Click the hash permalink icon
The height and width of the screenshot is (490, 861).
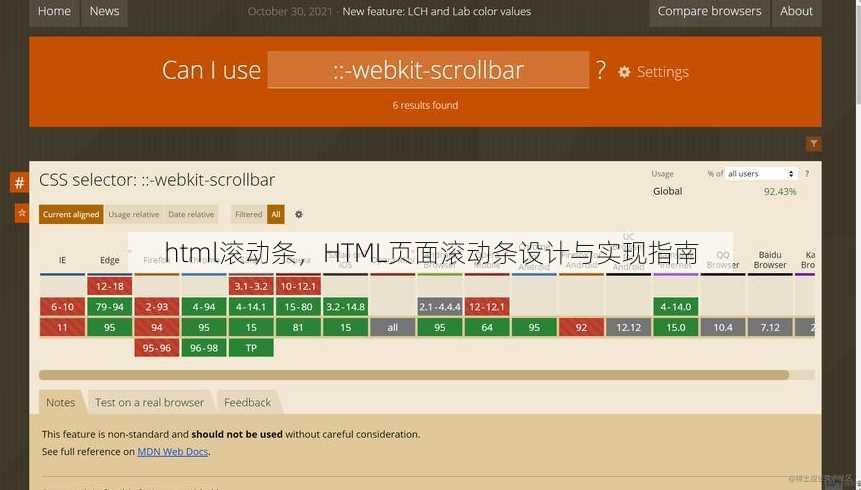(x=19, y=182)
